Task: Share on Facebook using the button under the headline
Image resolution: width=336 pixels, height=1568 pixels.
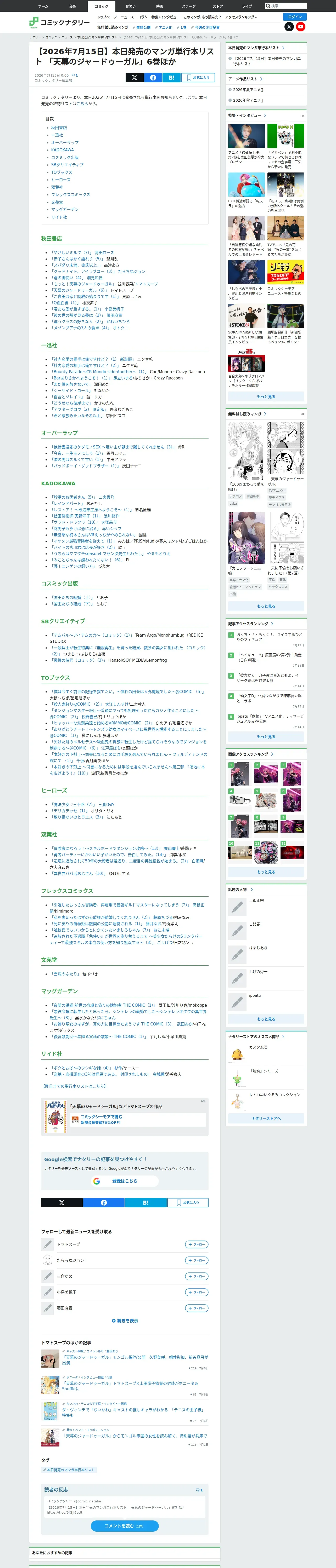Action: point(153,77)
